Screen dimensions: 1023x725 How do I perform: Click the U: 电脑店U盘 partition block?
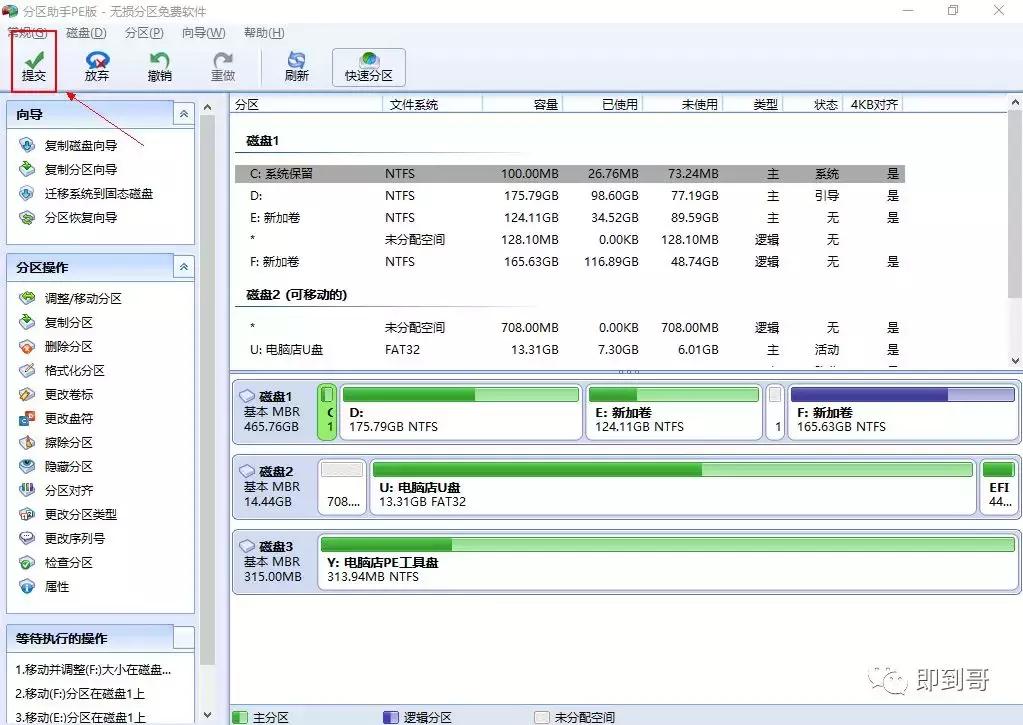click(x=672, y=487)
